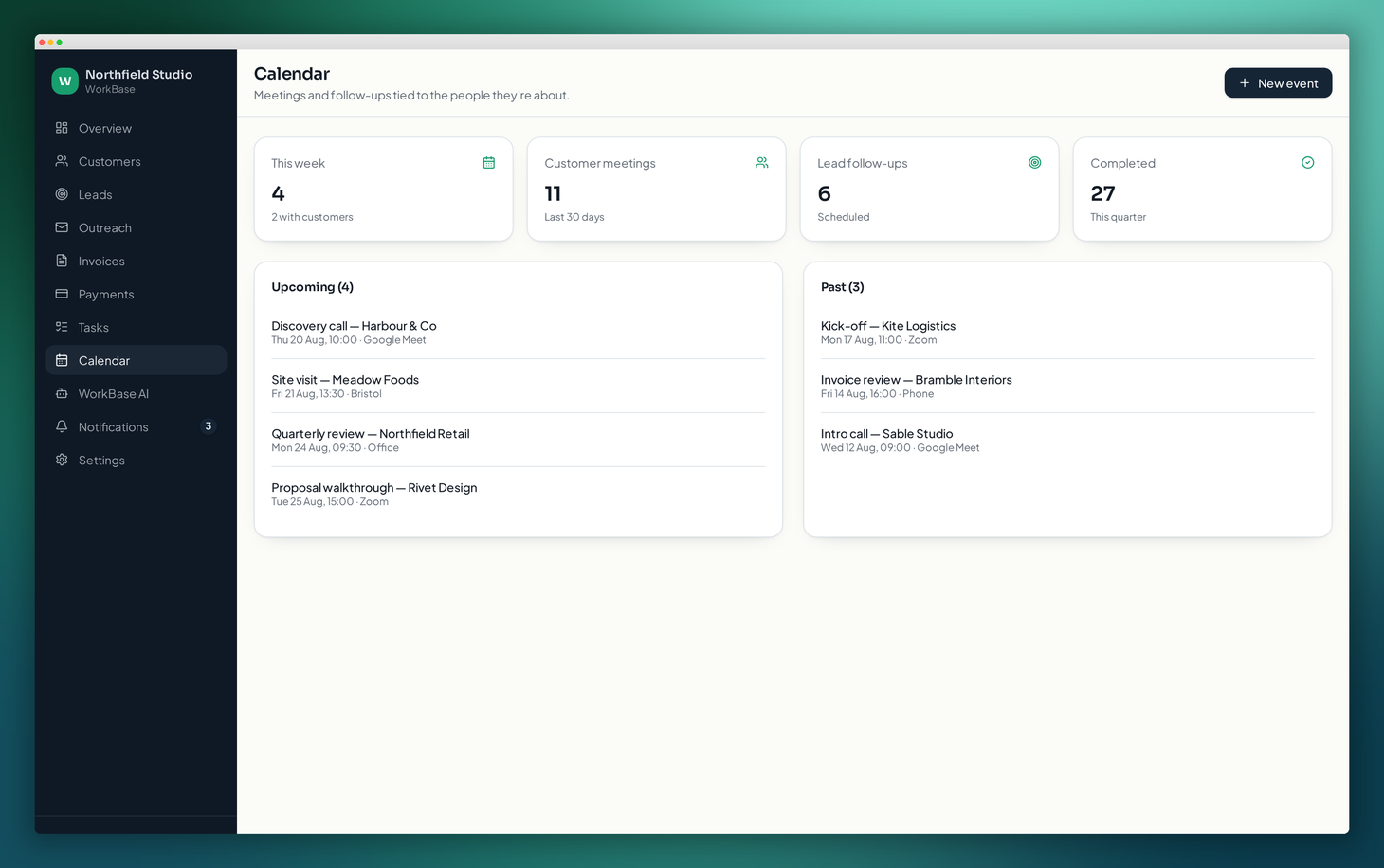1384x868 pixels.
Task: Go to Settings label in sidebar
Action: click(101, 461)
